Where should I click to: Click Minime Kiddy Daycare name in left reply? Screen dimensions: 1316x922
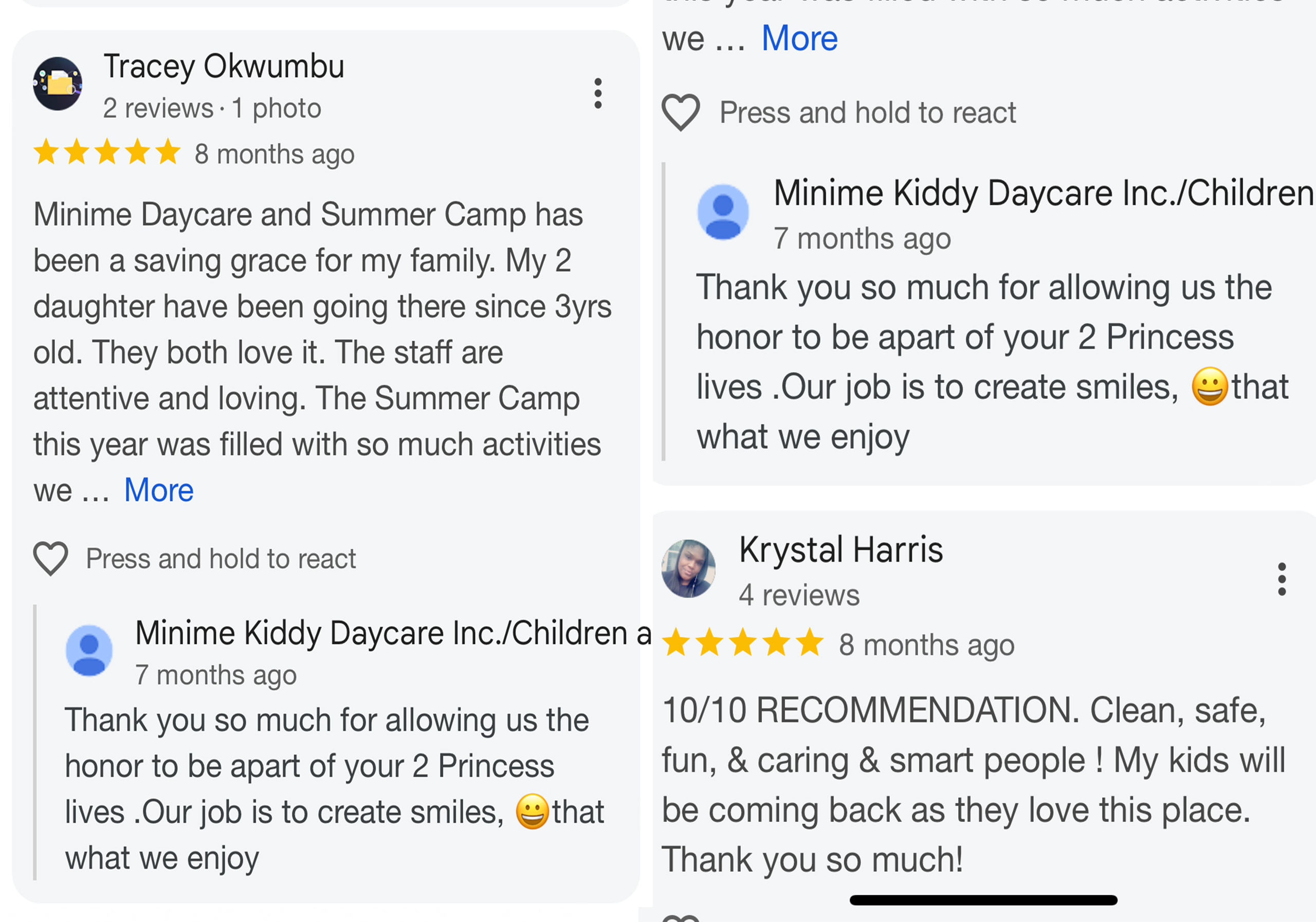coord(393,633)
